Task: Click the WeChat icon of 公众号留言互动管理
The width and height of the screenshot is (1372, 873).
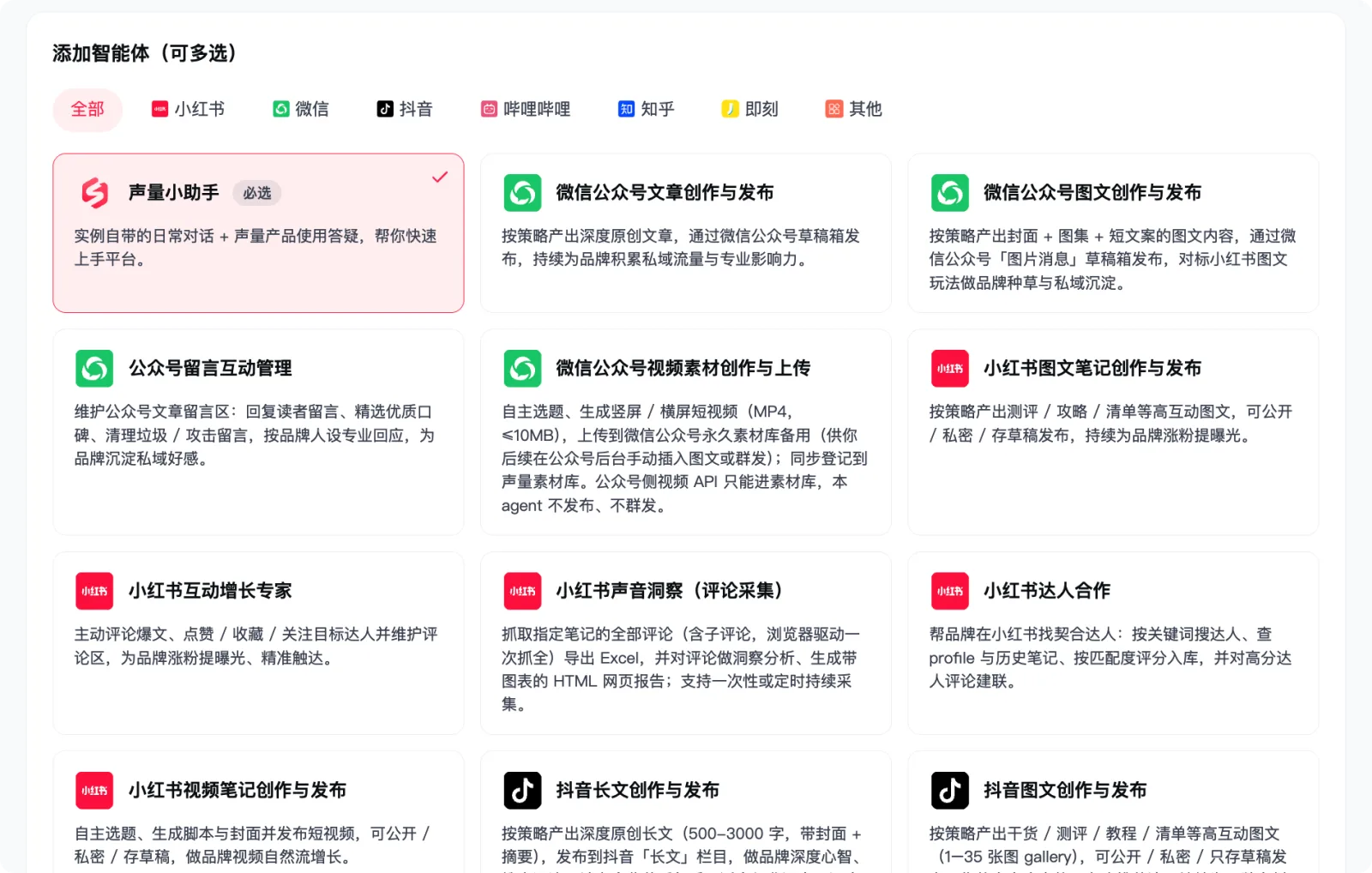Action: 94,369
